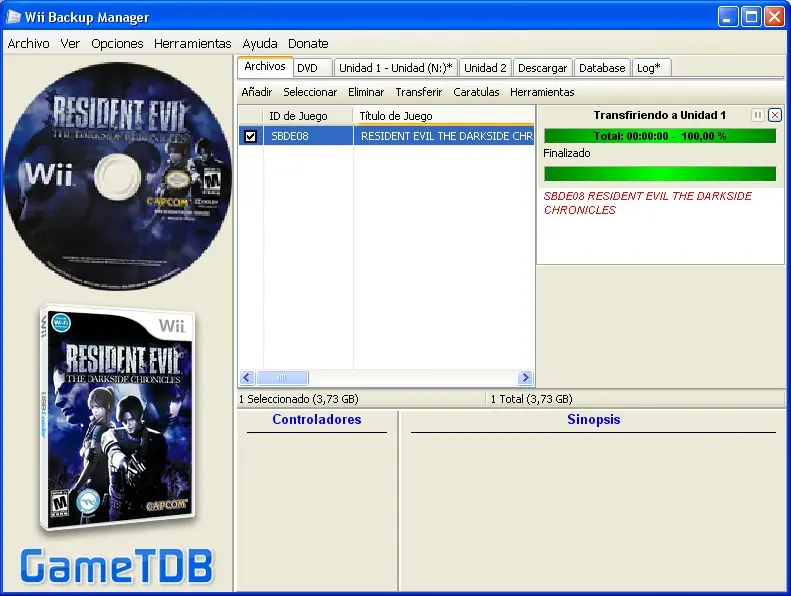Click the second green progress bar below Finalizado
791x596 pixels.
point(660,174)
